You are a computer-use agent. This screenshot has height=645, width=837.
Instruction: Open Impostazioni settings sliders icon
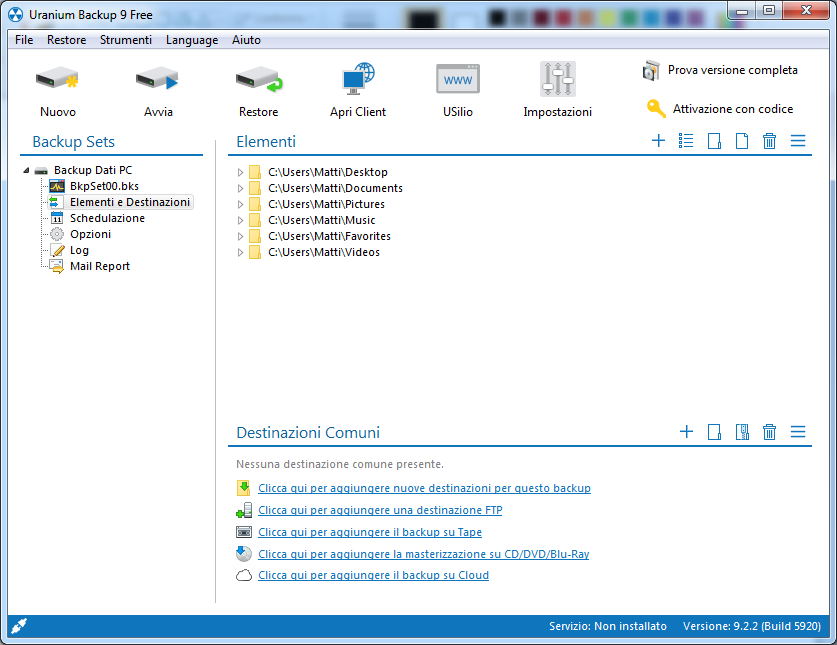click(x=557, y=79)
